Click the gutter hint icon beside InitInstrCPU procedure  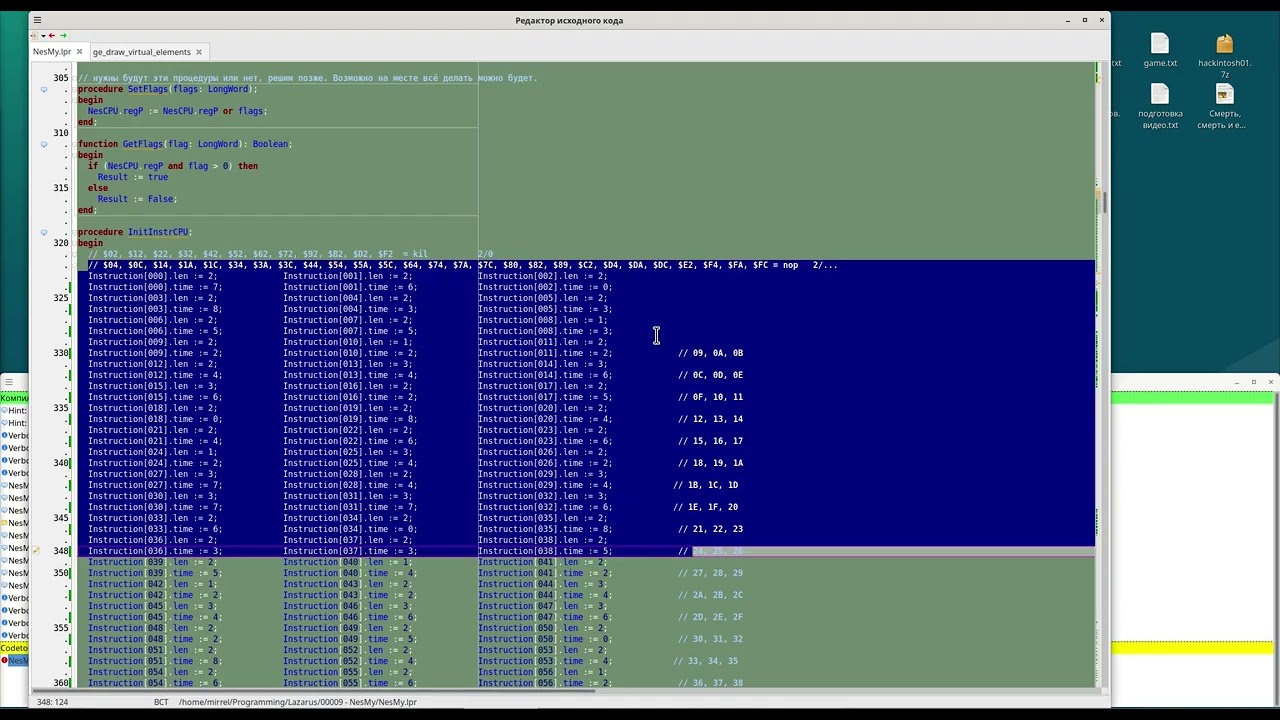43,232
